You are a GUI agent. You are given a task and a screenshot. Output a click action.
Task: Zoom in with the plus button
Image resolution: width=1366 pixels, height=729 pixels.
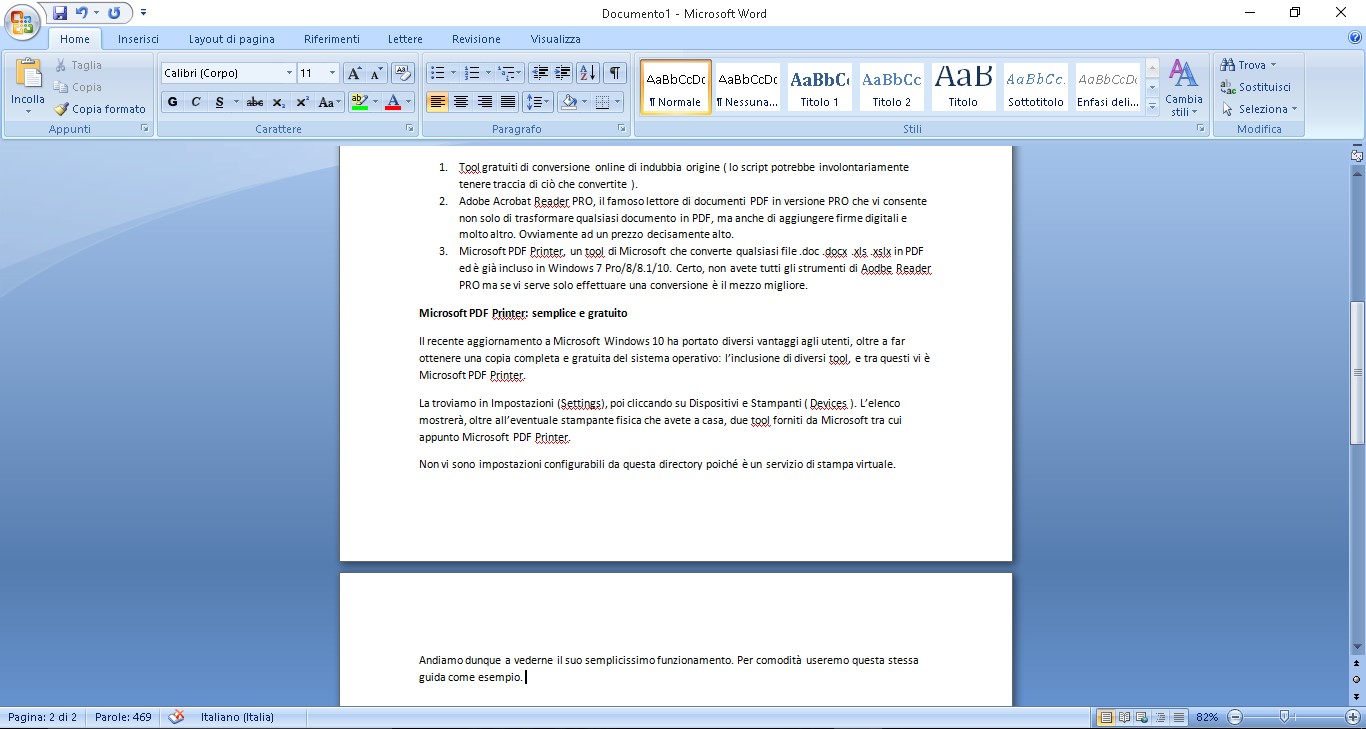click(x=1353, y=717)
